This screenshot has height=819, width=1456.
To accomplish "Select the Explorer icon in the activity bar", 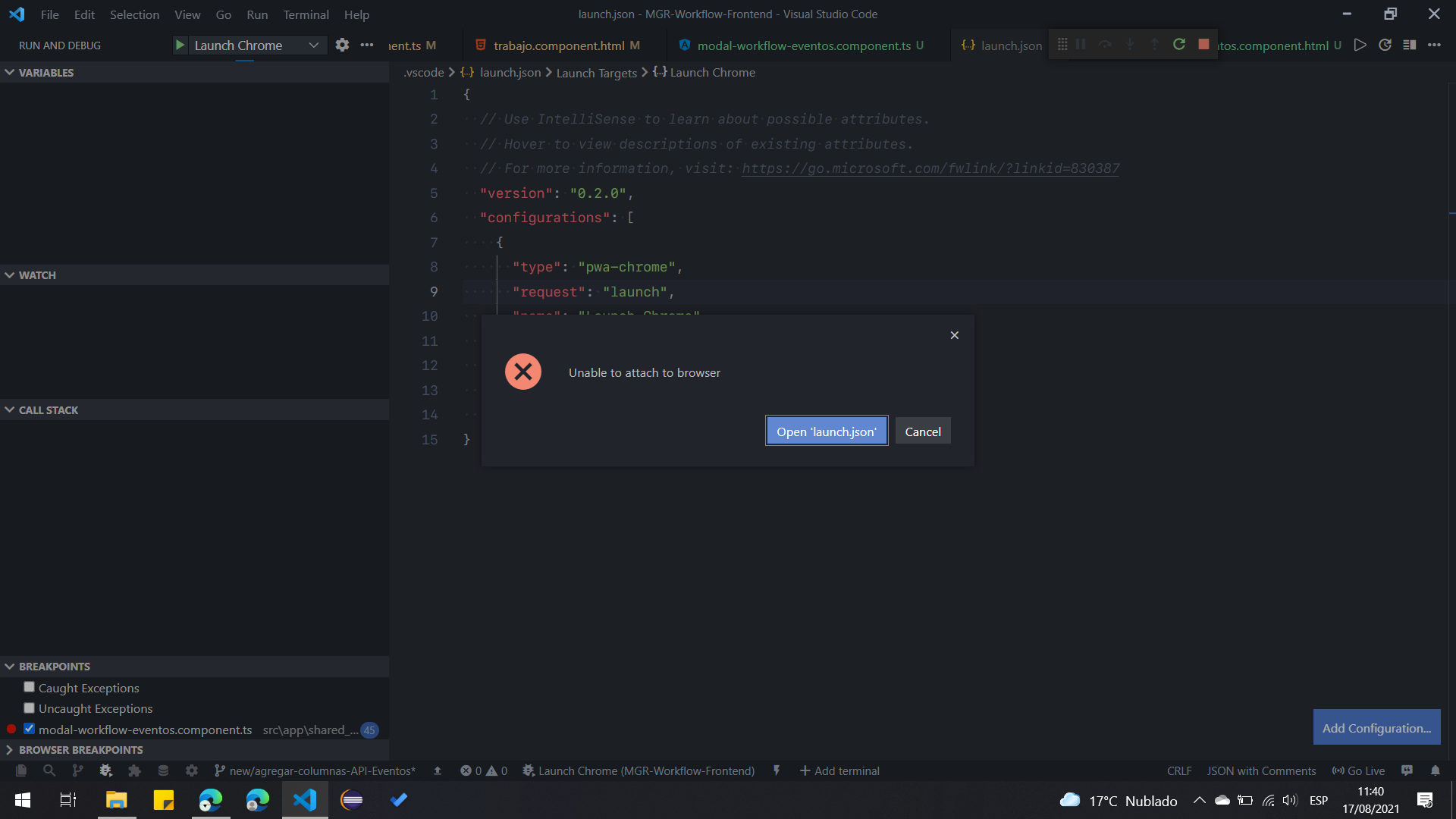I will click(x=21, y=770).
